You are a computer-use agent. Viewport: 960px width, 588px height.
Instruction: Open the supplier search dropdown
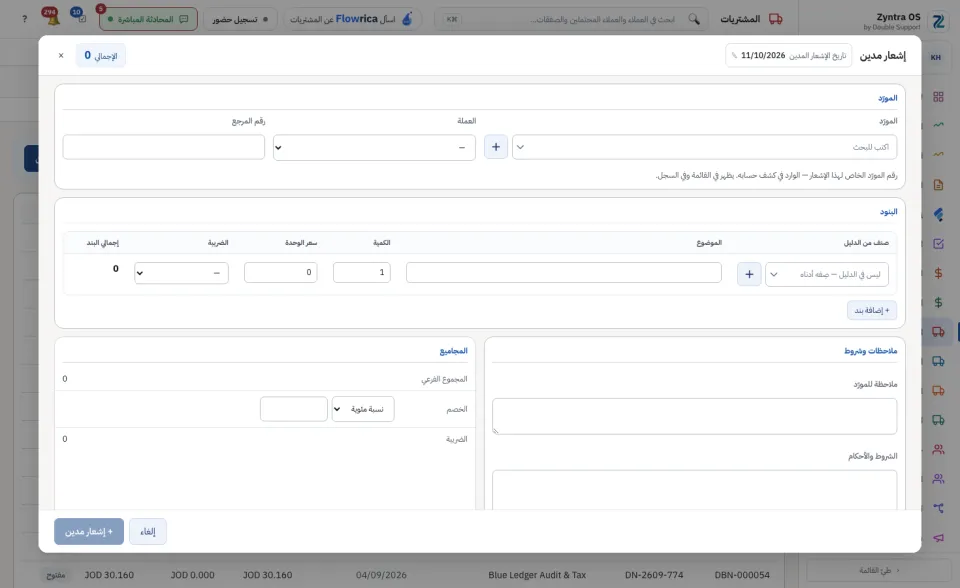[x=705, y=147]
